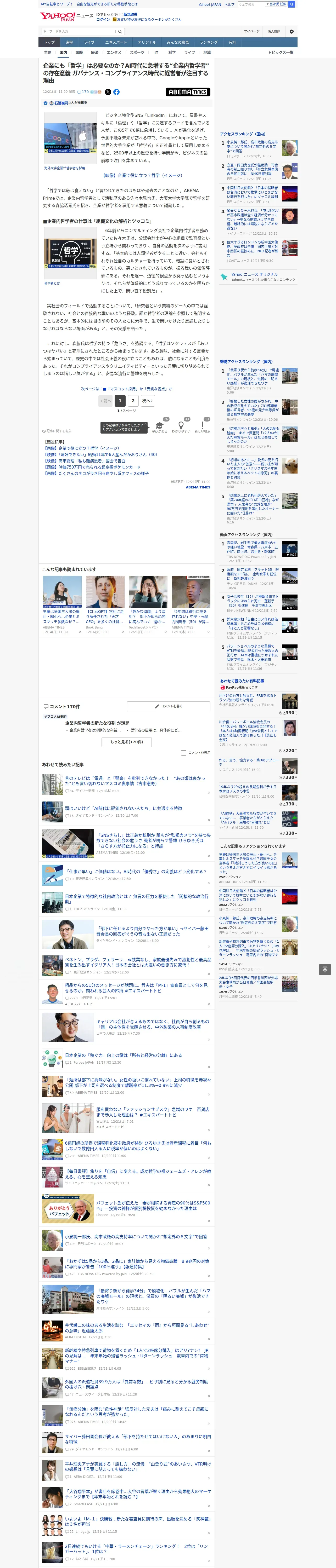Select the 速報 tab
The height and width of the screenshot is (1568, 336).
69,43
